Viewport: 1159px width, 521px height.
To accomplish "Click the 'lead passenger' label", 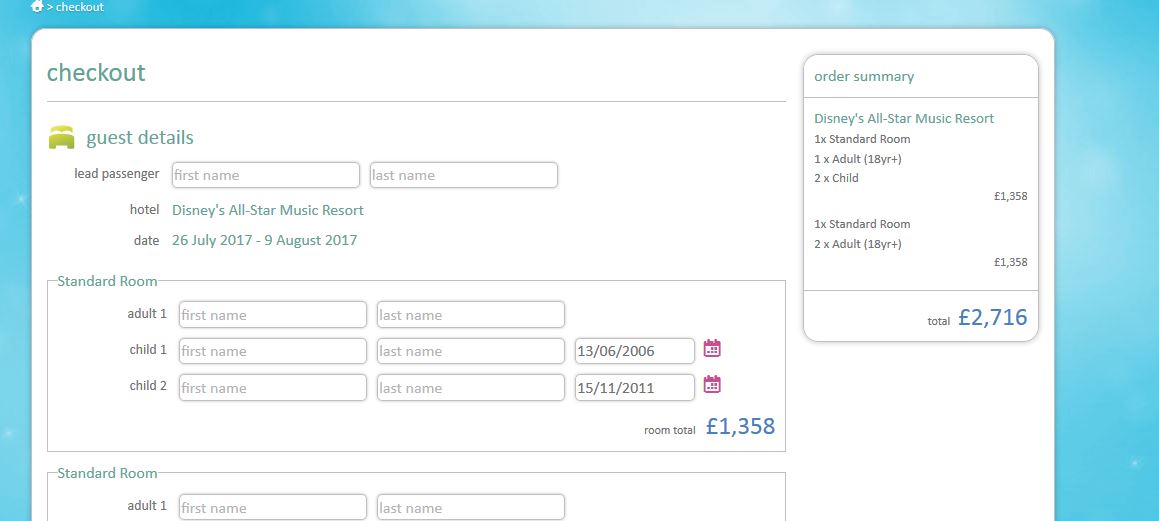I will (117, 174).
